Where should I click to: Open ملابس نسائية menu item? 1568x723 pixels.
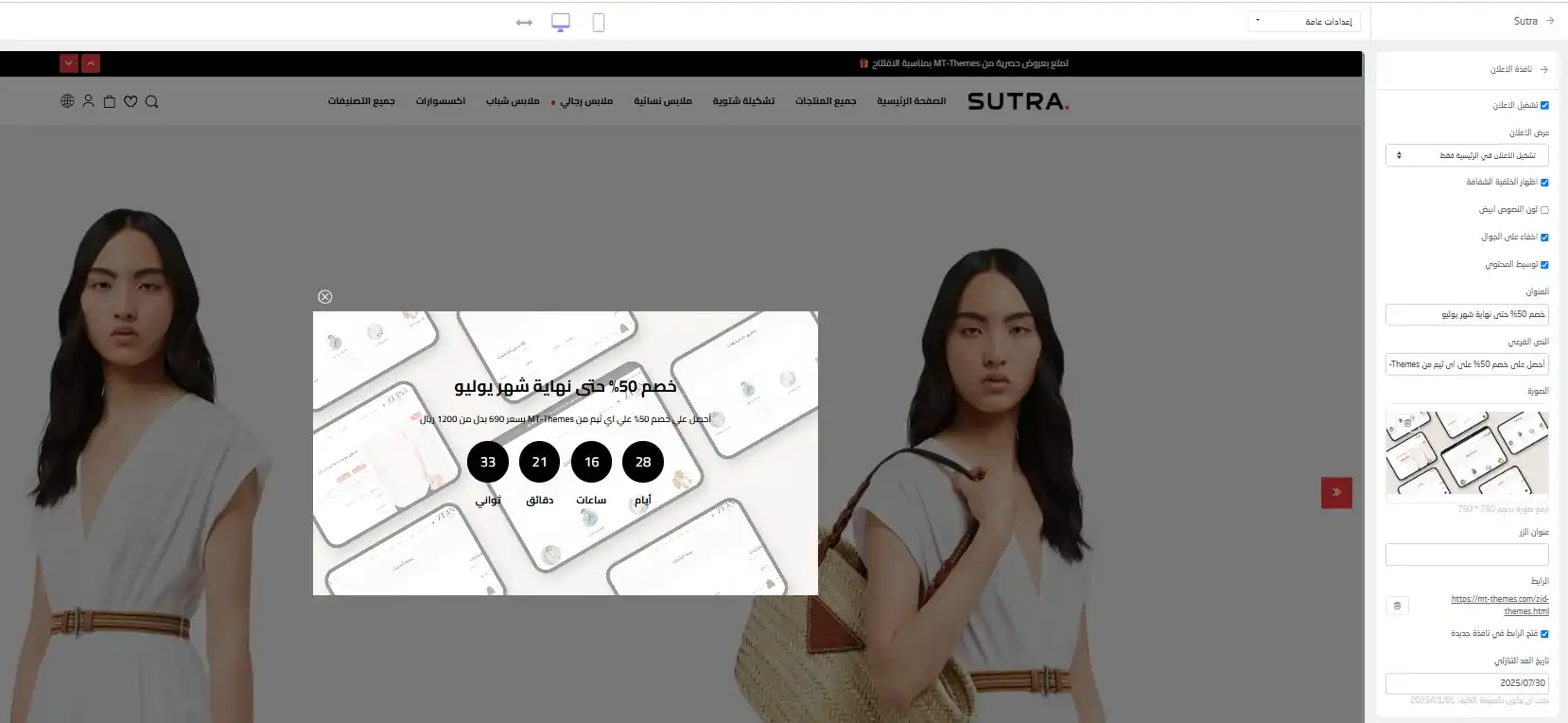click(x=662, y=101)
